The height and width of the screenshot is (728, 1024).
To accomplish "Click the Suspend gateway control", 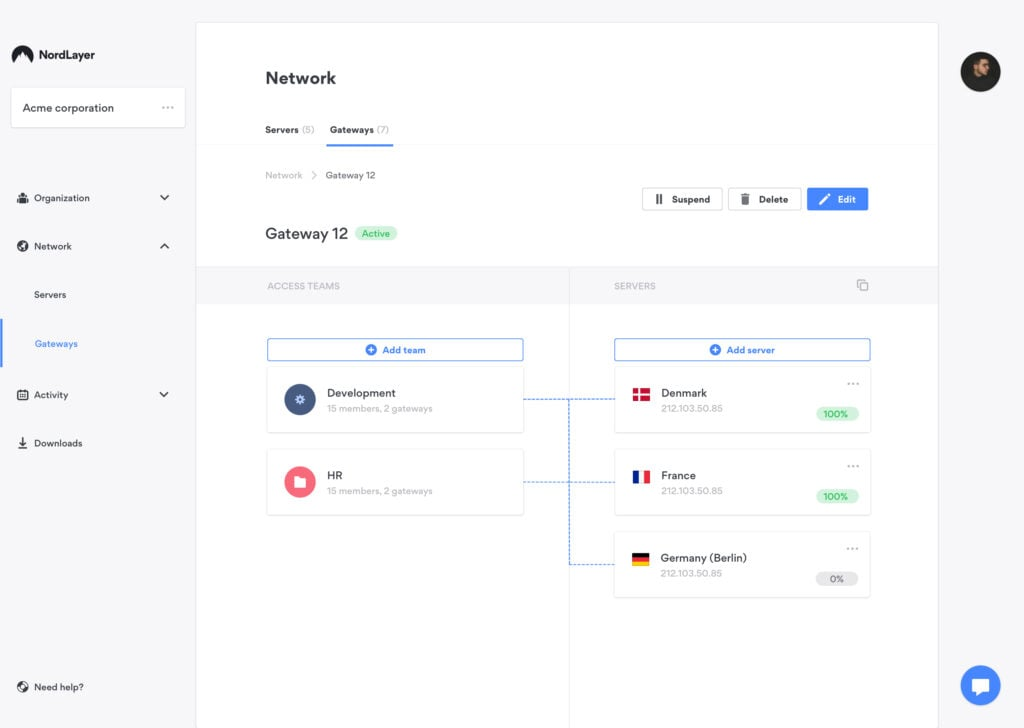I will pyautogui.click(x=682, y=199).
